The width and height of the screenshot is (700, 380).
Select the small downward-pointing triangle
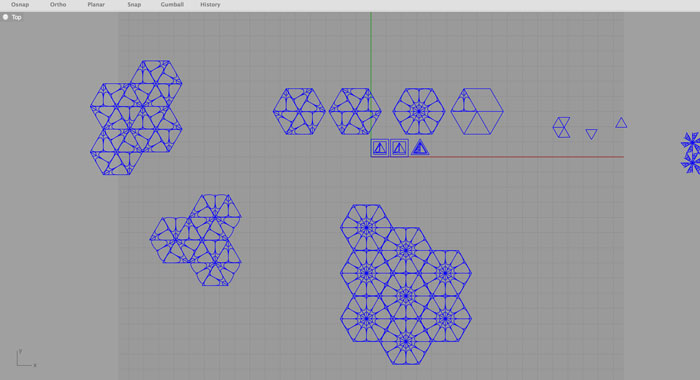pos(592,134)
